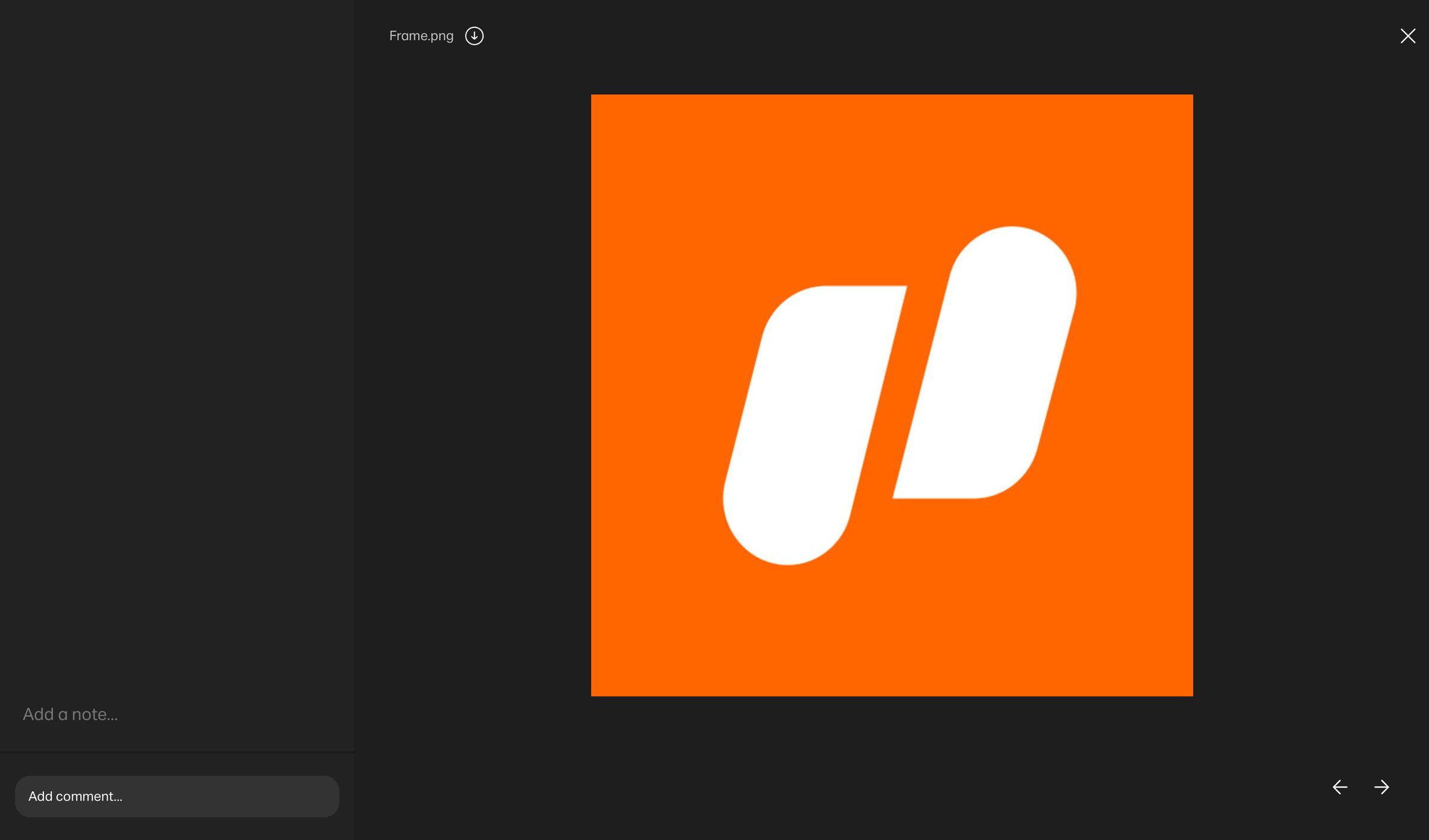
Task: Click the Frame.png file name
Action: tap(421, 36)
